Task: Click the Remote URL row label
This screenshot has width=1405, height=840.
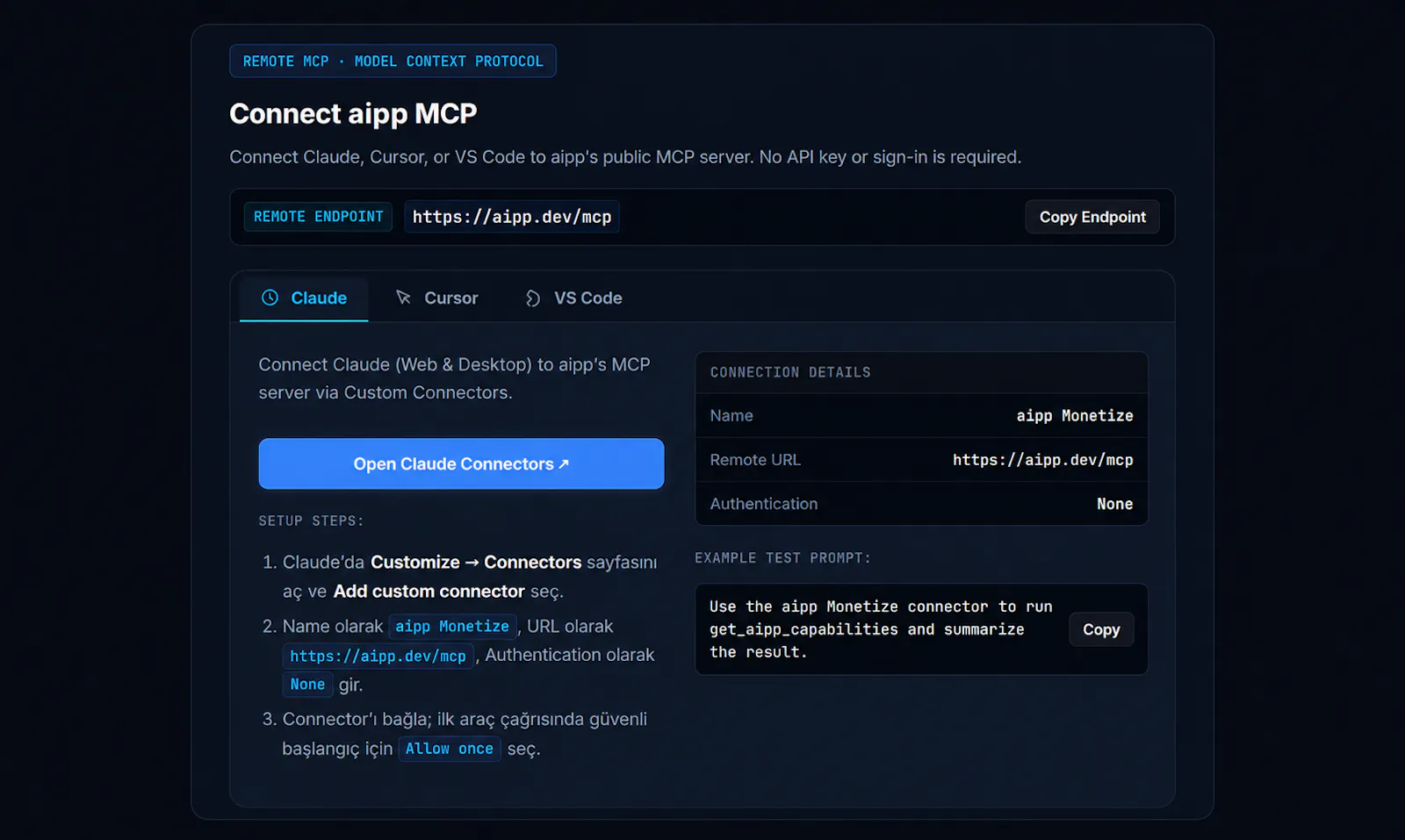Action: pyautogui.click(x=755, y=460)
